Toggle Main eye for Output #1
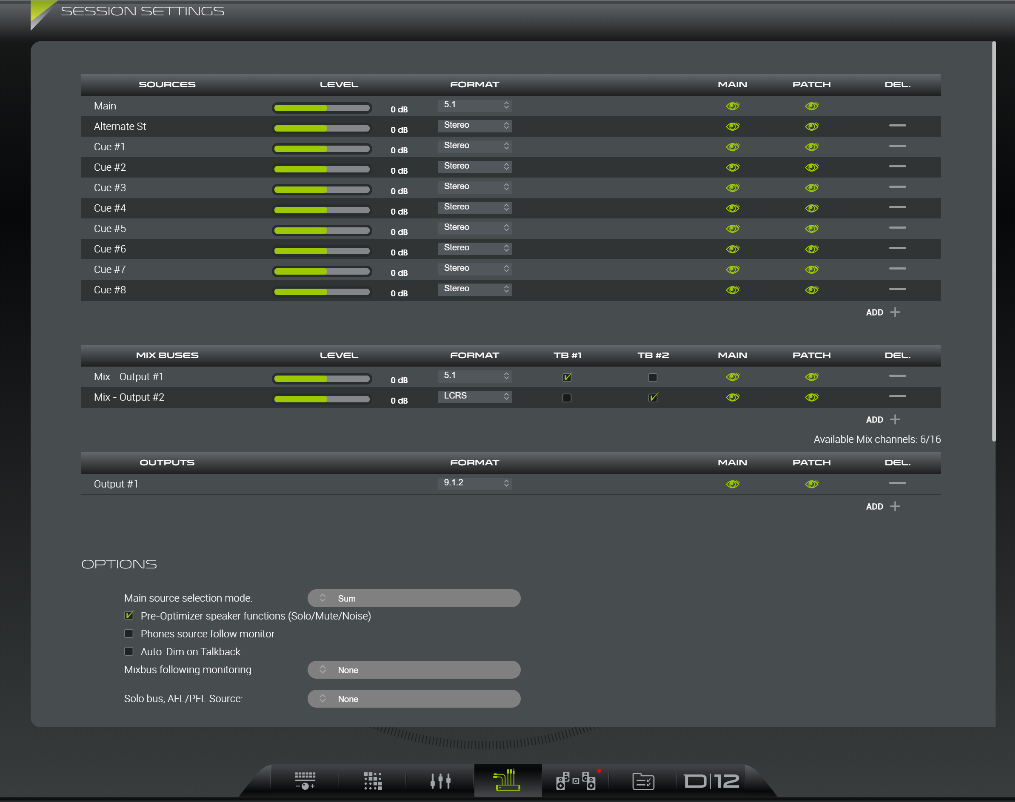The height and width of the screenshot is (802, 1015). [733, 484]
